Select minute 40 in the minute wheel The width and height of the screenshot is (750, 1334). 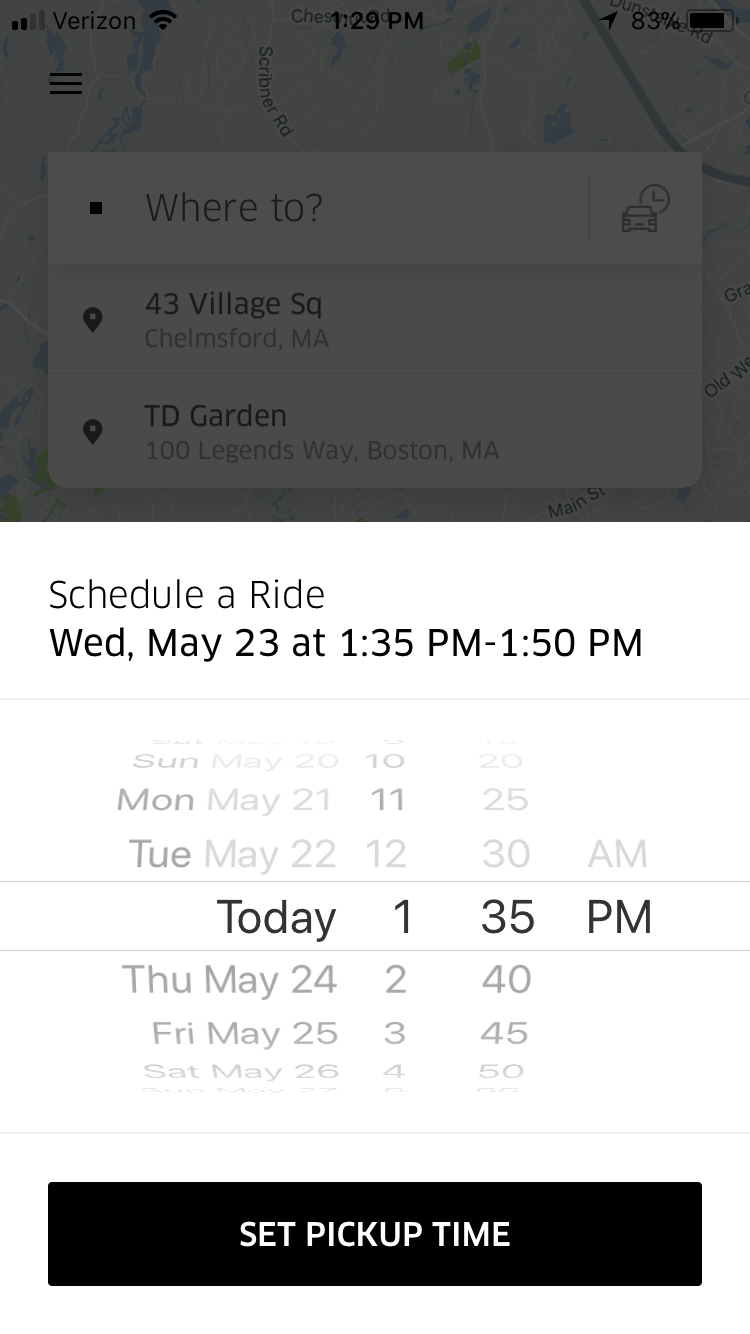click(506, 980)
